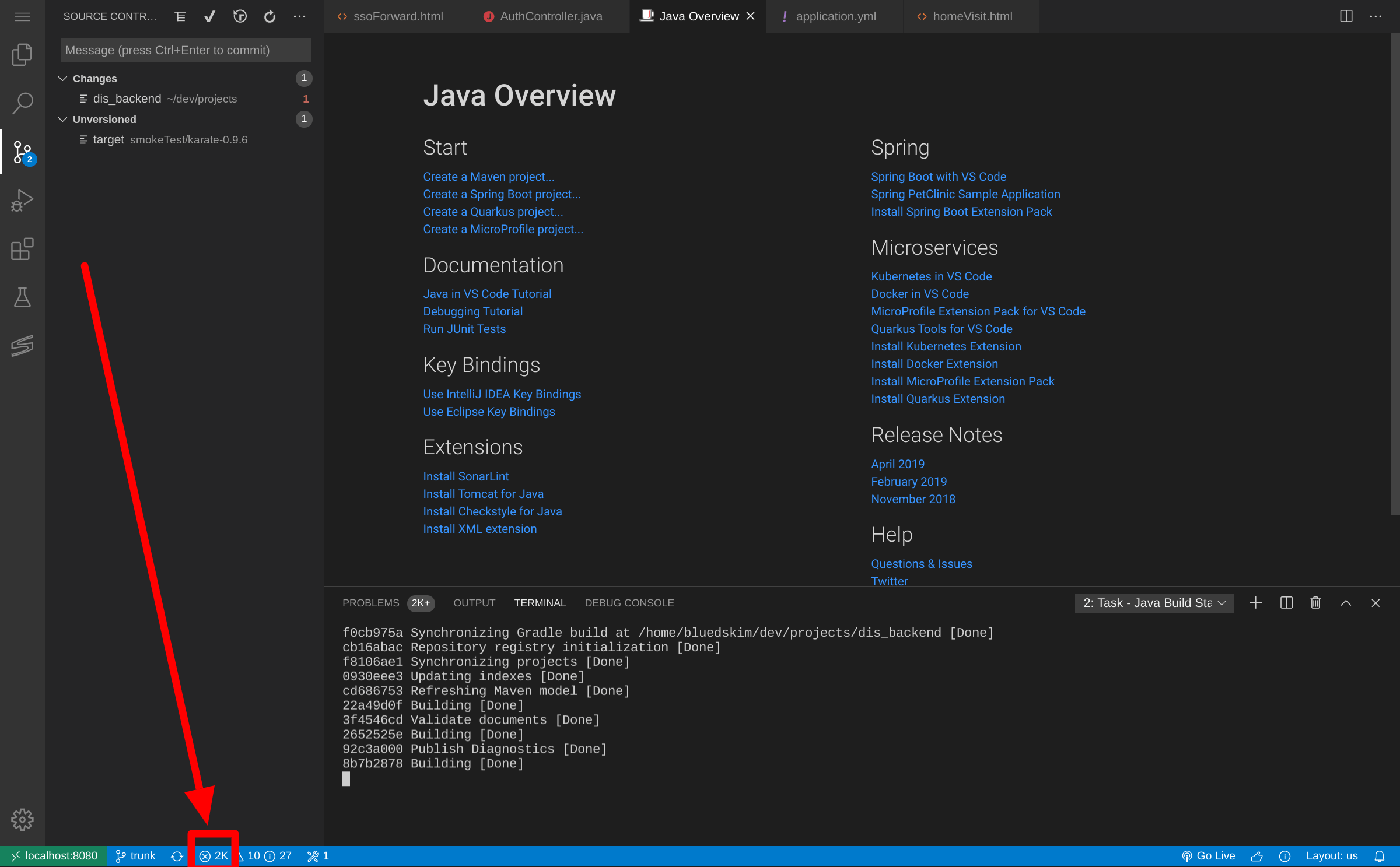Open the Explorer view icon
The width and height of the screenshot is (1400, 867).
(22, 55)
